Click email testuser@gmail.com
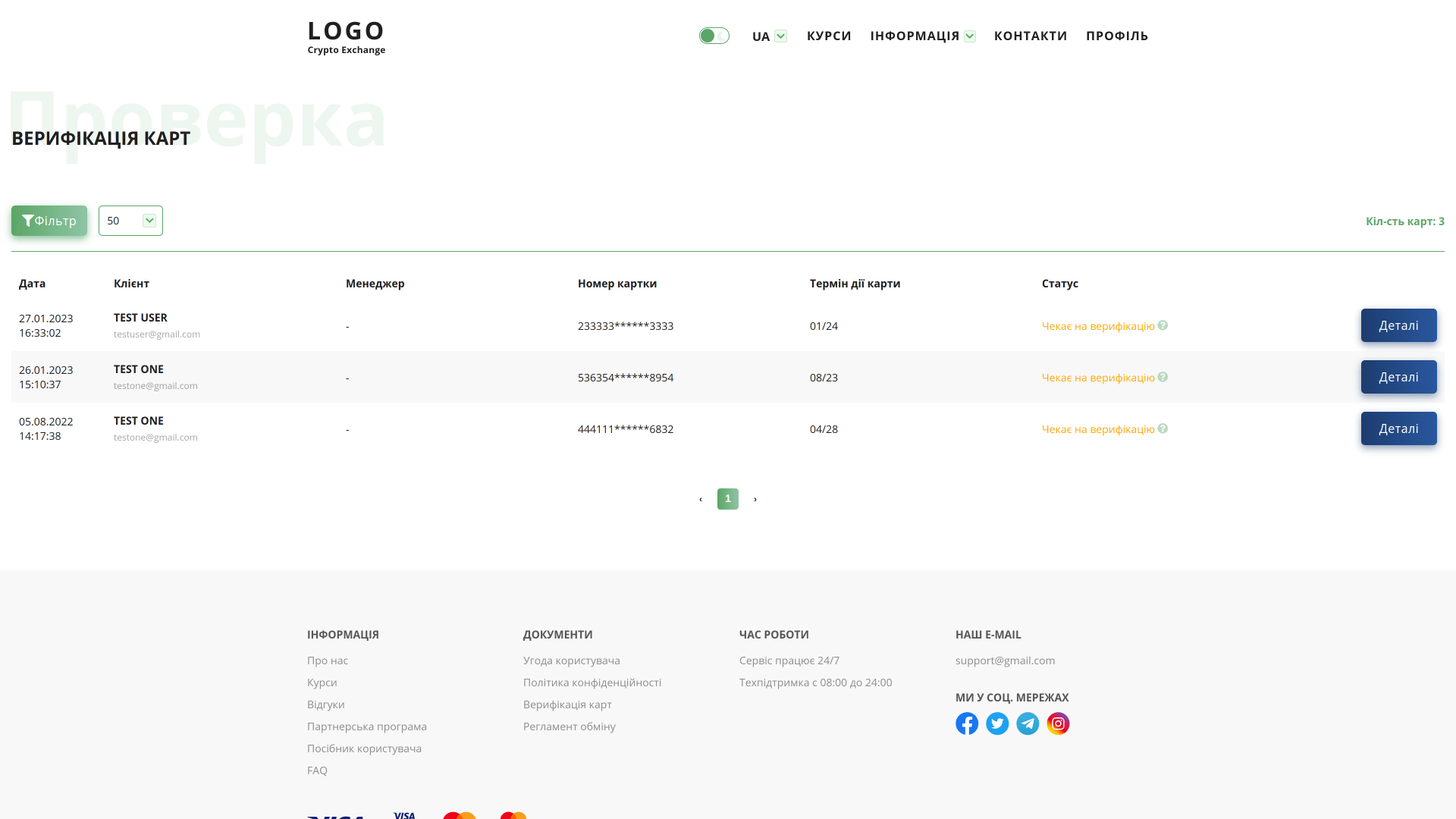This screenshot has height=819, width=1456. (157, 334)
